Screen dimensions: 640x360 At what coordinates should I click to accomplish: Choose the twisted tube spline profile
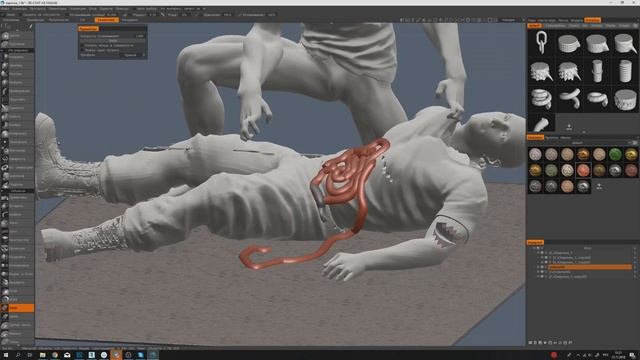pos(569,99)
